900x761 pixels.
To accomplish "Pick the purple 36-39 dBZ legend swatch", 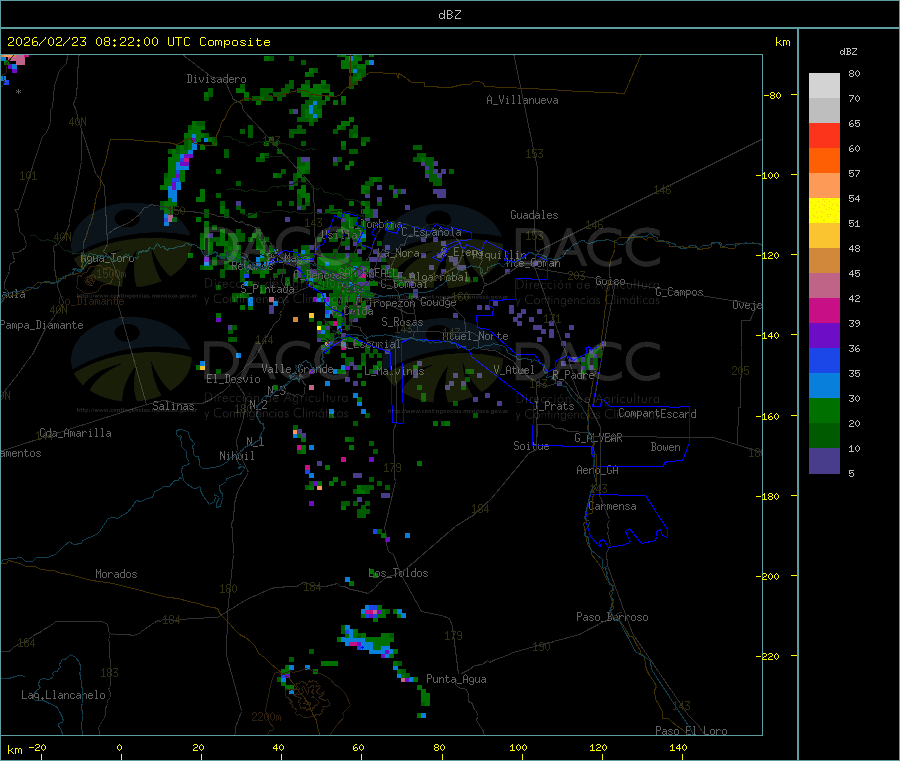I will (x=824, y=335).
